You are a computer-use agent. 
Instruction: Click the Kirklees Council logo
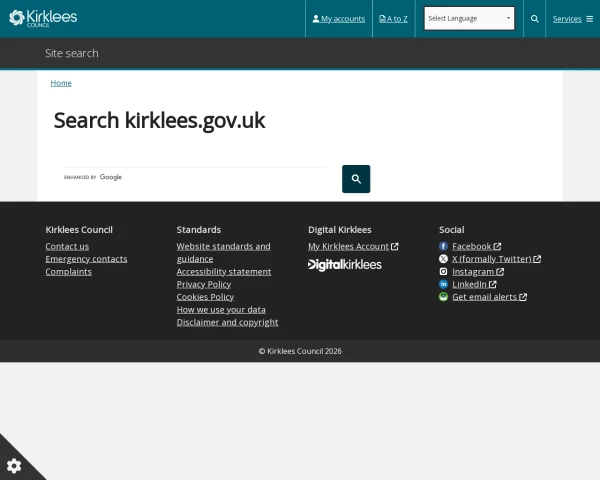pyautogui.click(x=43, y=18)
